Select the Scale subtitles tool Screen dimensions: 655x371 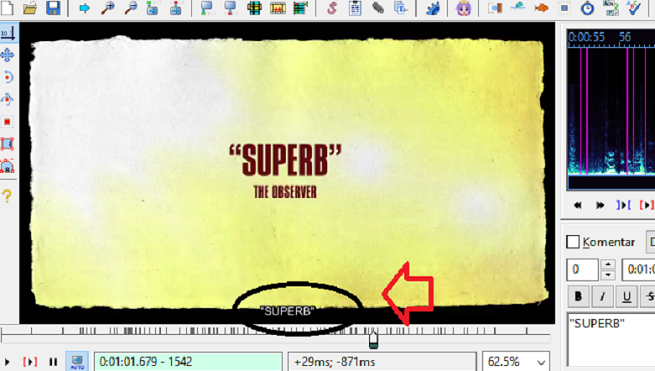(x=8, y=122)
